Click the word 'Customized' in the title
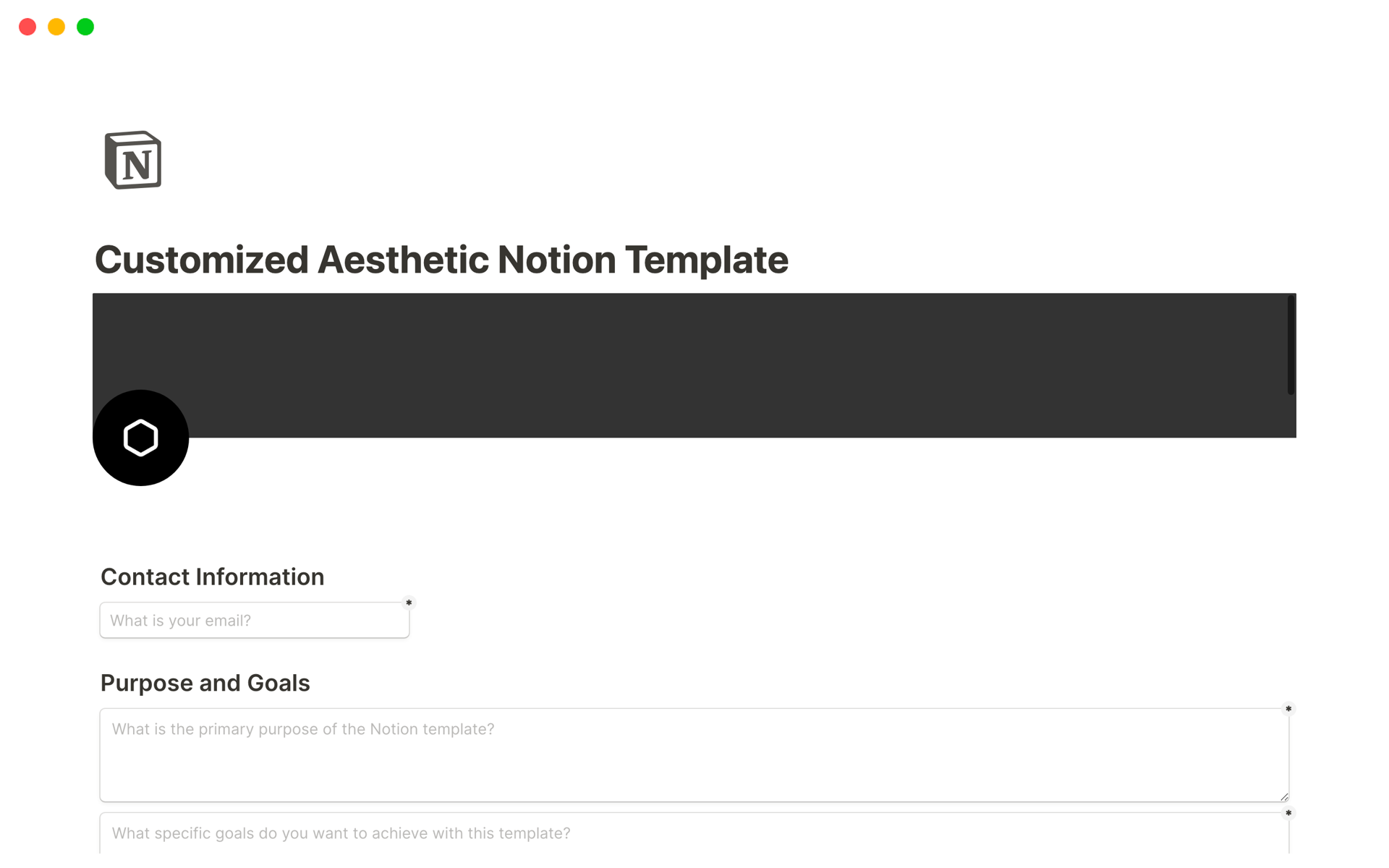 [202, 260]
